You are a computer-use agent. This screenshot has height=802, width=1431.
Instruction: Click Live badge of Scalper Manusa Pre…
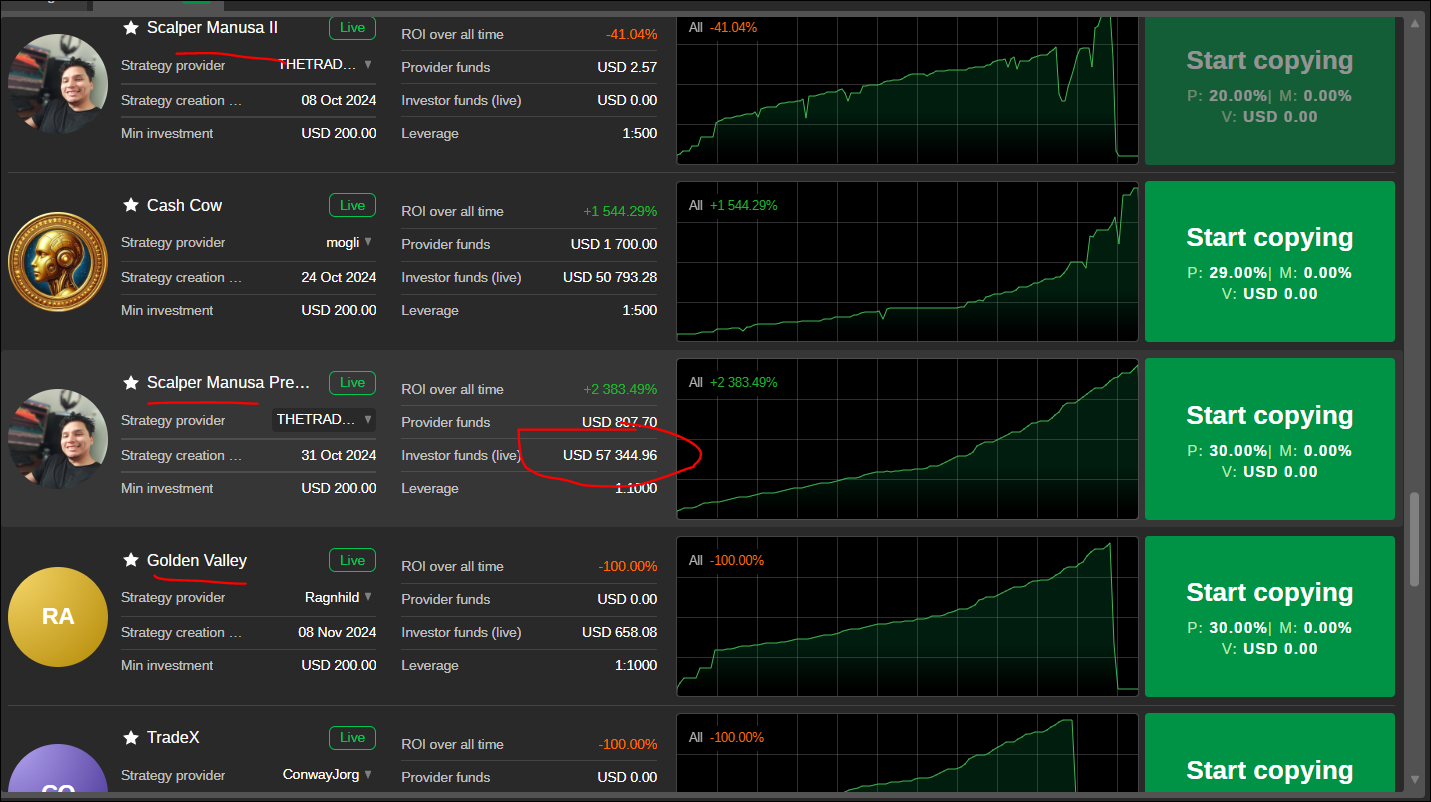[352, 383]
